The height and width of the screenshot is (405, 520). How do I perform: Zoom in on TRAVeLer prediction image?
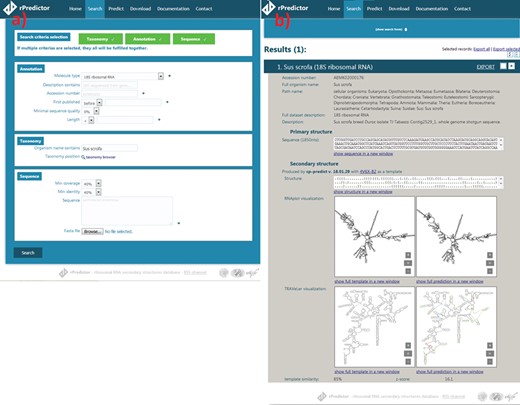(490, 345)
